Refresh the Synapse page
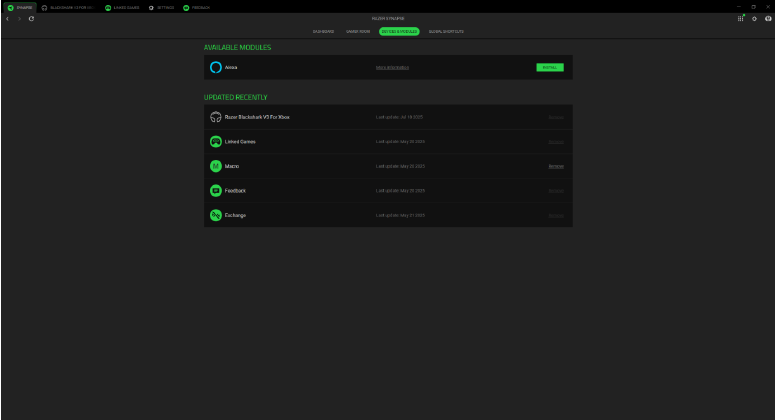Image resolution: width=776 pixels, height=420 pixels. tap(31, 19)
